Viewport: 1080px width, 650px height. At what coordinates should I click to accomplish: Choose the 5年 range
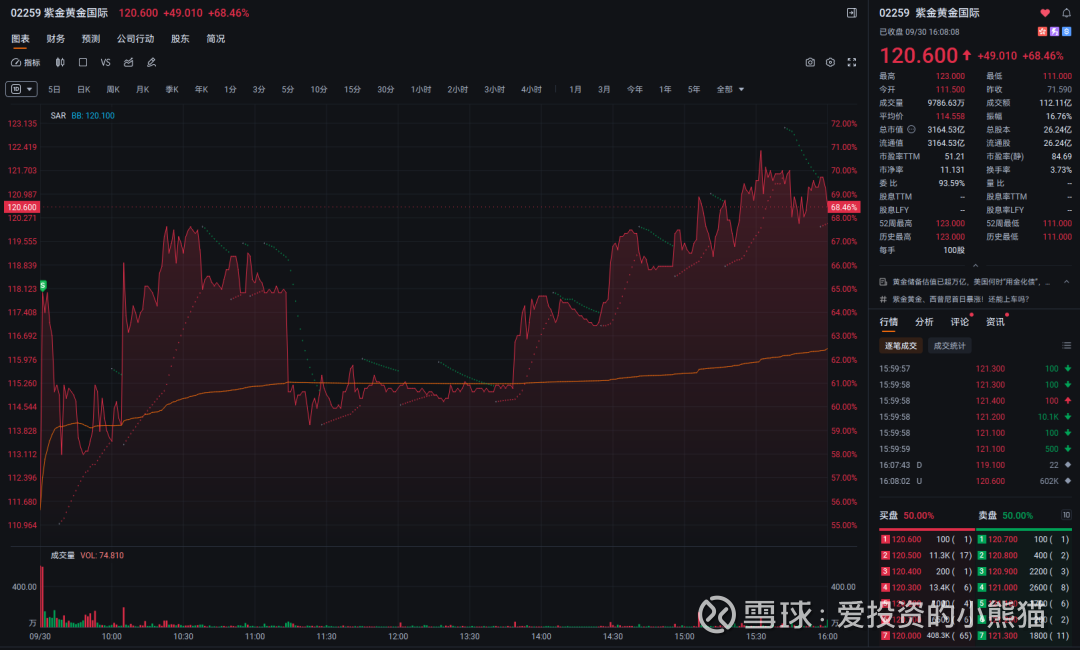pos(694,90)
